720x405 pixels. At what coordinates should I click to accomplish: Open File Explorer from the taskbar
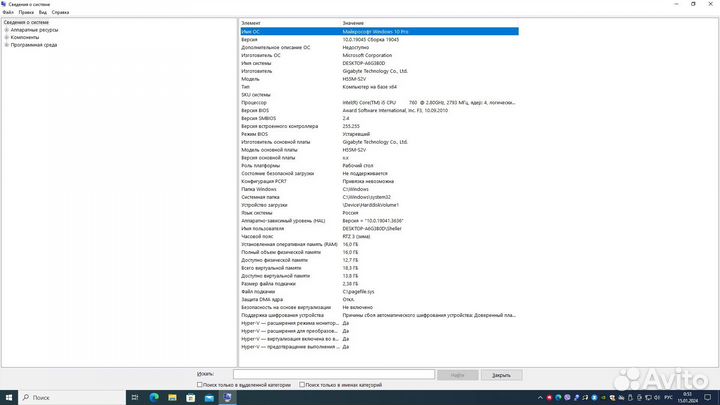[x=172, y=398]
